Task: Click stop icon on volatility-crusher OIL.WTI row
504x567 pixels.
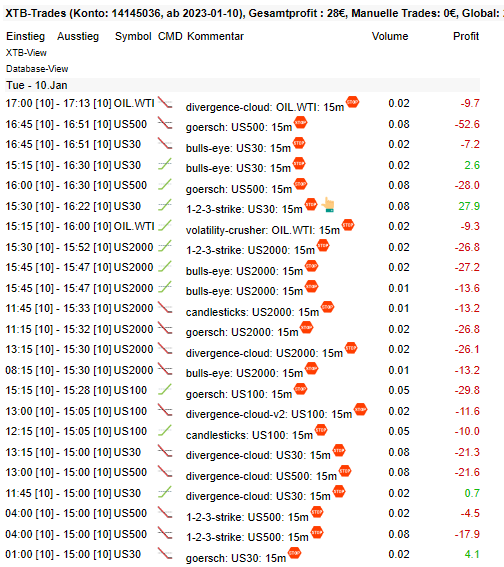Action: (x=348, y=225)
